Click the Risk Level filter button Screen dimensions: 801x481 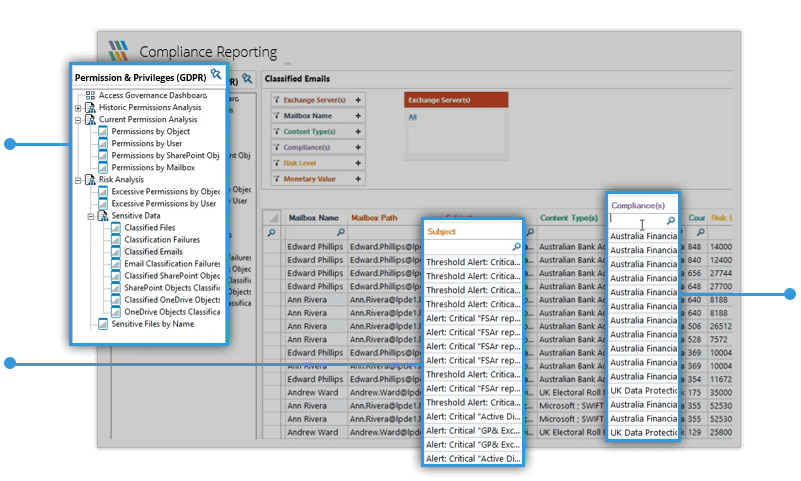coord(318,163)
